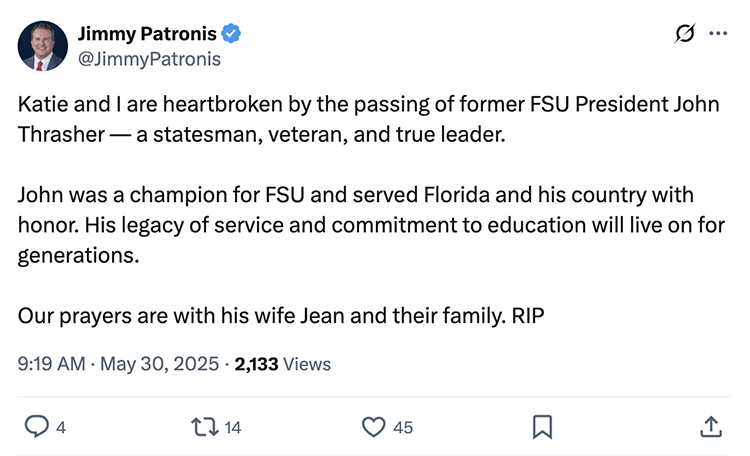Repost this tweet via the arrows icon
Viewport: 750px width, 456px height.
204,427
